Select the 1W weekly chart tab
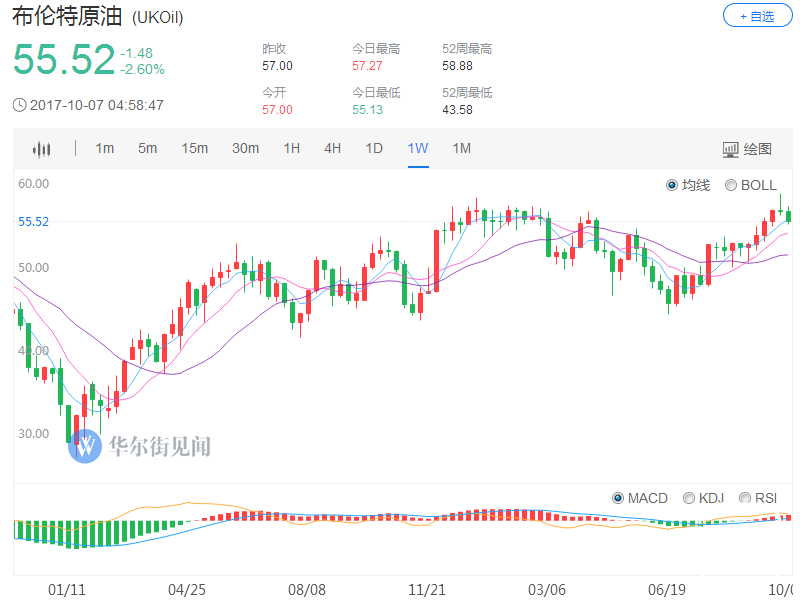Image resolution: width=800 pixels, height=600 pixels. pyautogui.click(x=418, y=148)
